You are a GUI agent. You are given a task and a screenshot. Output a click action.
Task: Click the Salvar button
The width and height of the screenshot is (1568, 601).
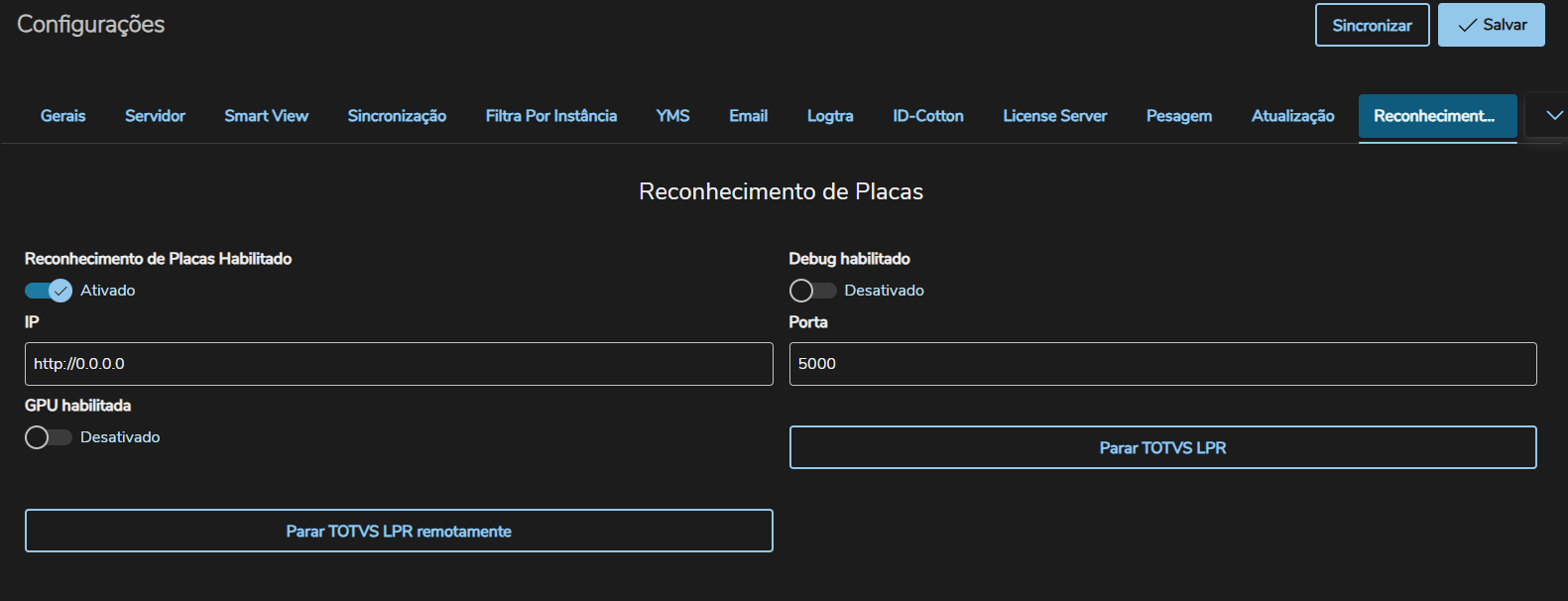pos(1491,25)
